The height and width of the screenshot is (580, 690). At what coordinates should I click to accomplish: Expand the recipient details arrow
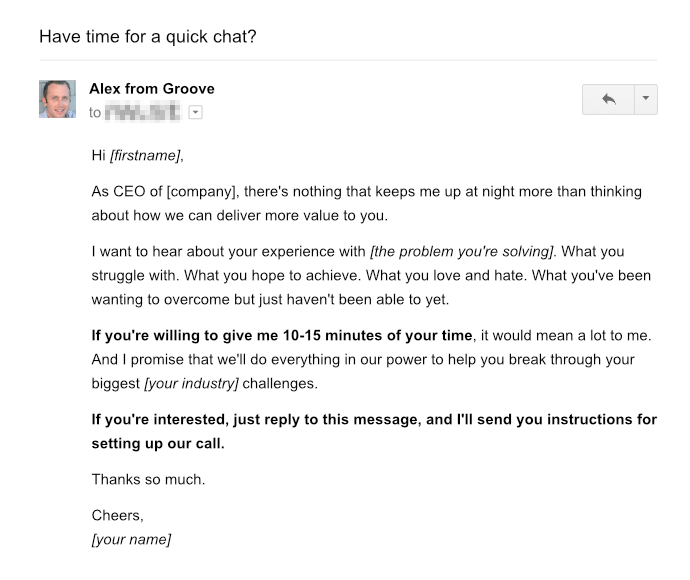pos(195,113)
